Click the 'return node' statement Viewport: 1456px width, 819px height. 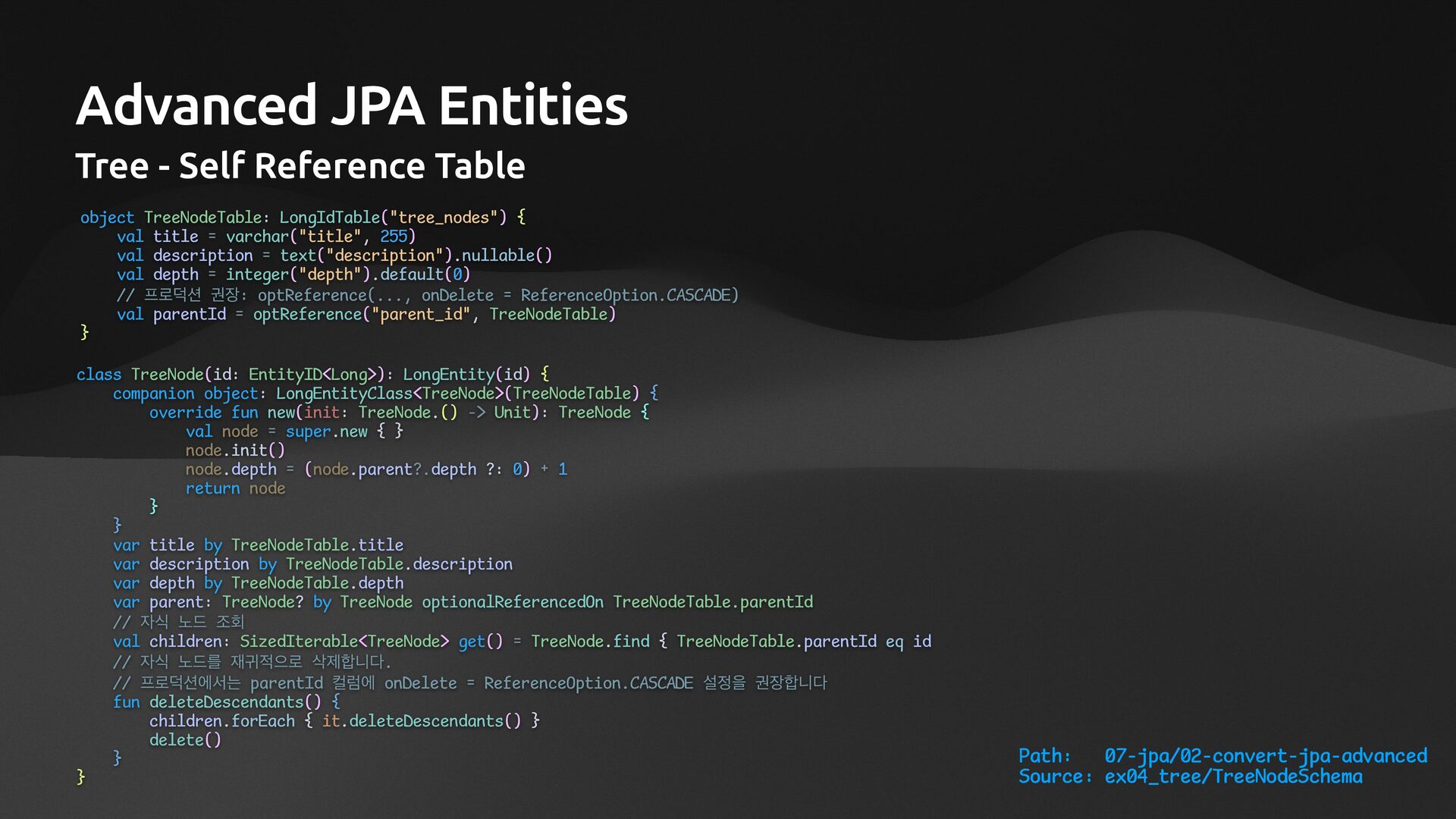(235, 488)
